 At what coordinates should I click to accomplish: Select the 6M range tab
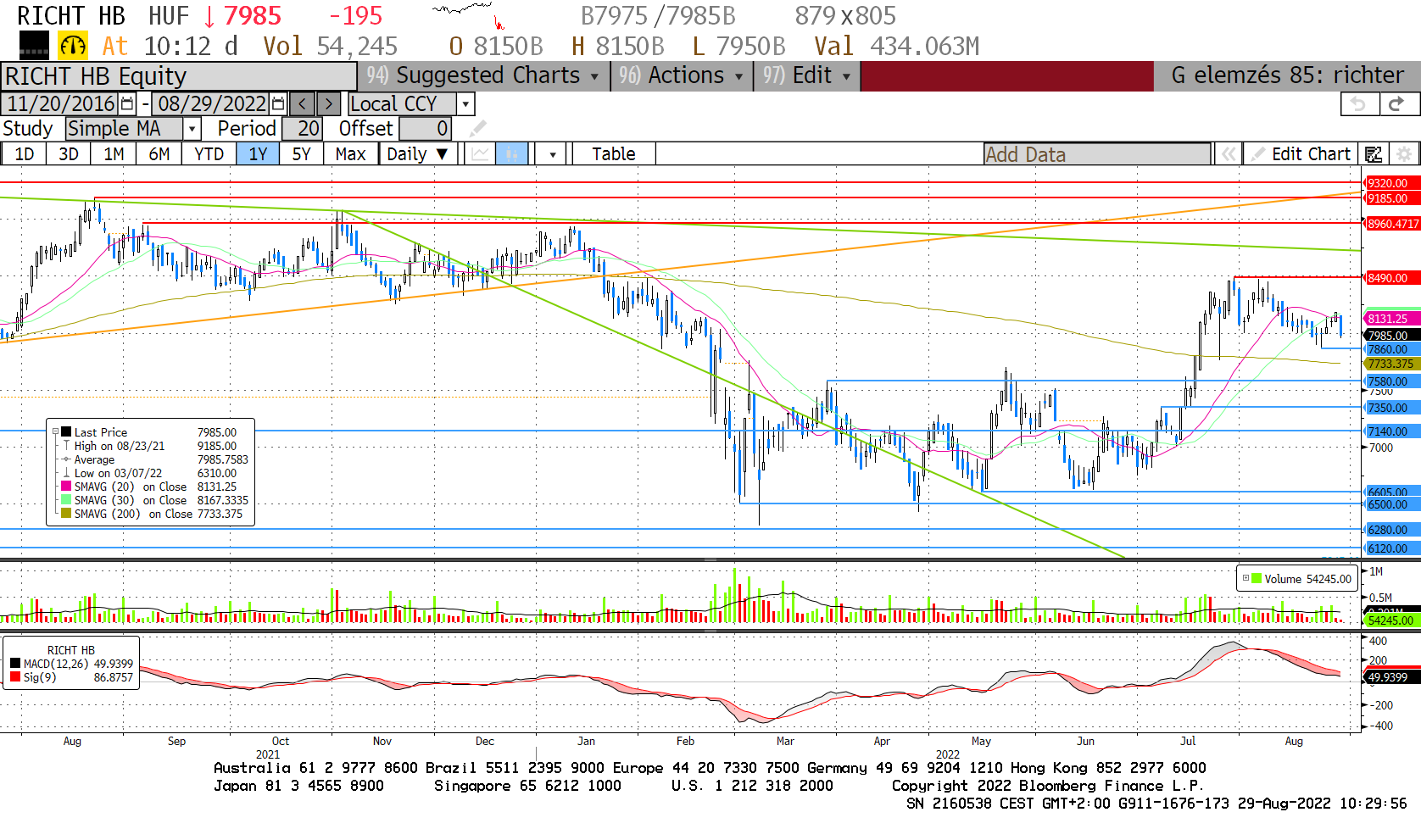[159, 154]
